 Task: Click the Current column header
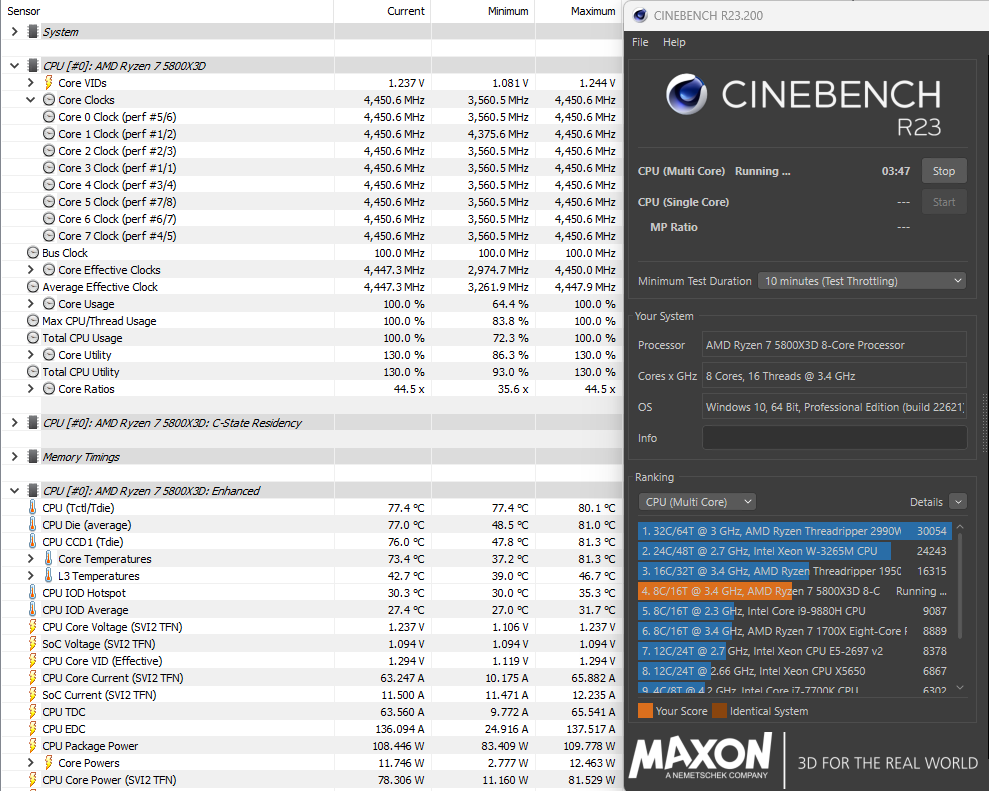tap(406, 11)
